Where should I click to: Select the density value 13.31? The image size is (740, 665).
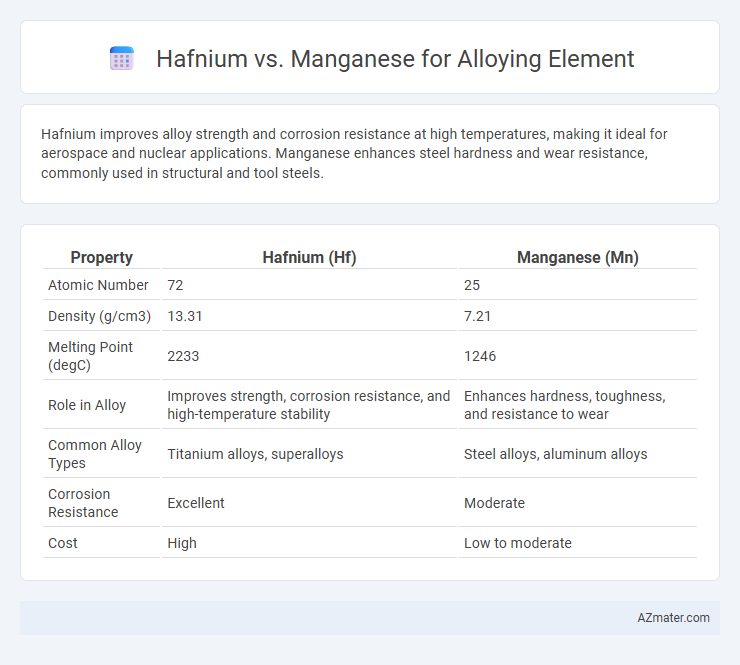[185, 316]
